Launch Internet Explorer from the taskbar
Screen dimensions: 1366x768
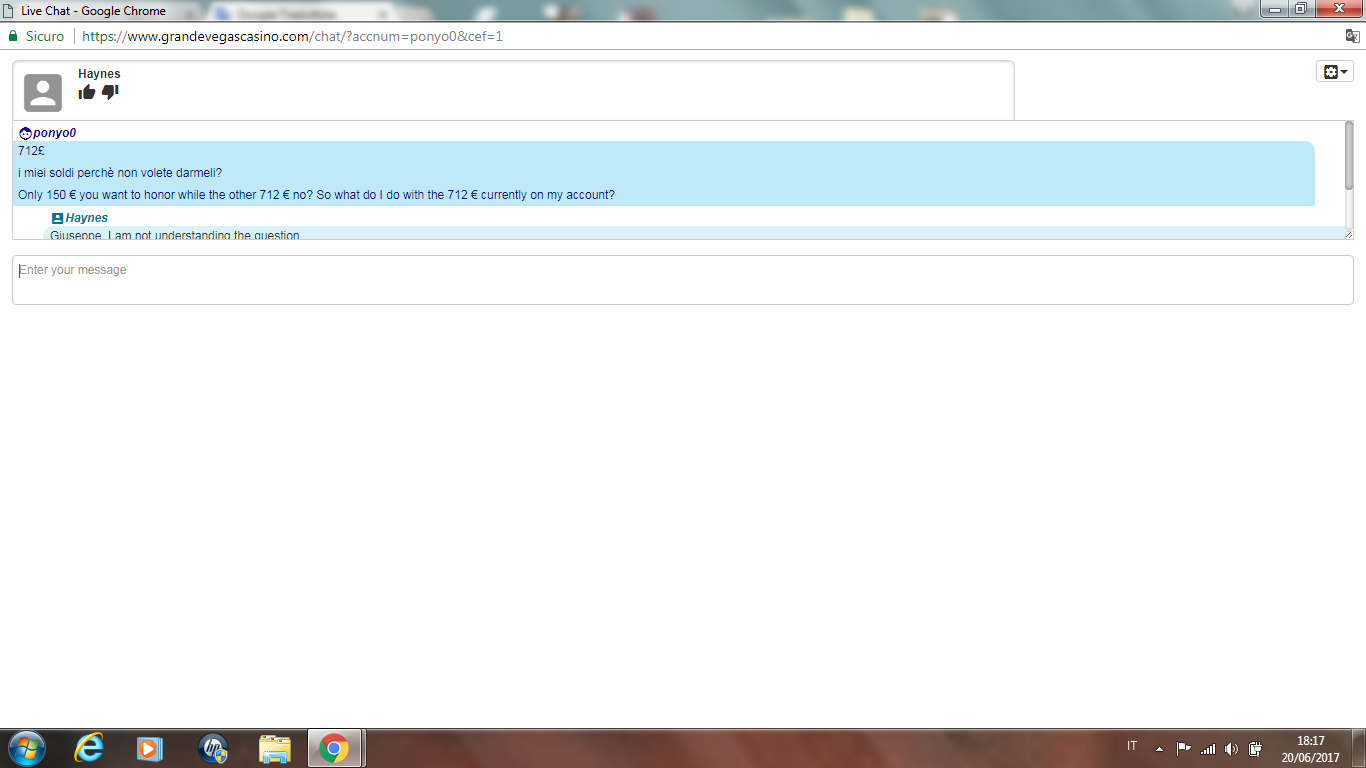pyautogui.click(x=89, y=748)
